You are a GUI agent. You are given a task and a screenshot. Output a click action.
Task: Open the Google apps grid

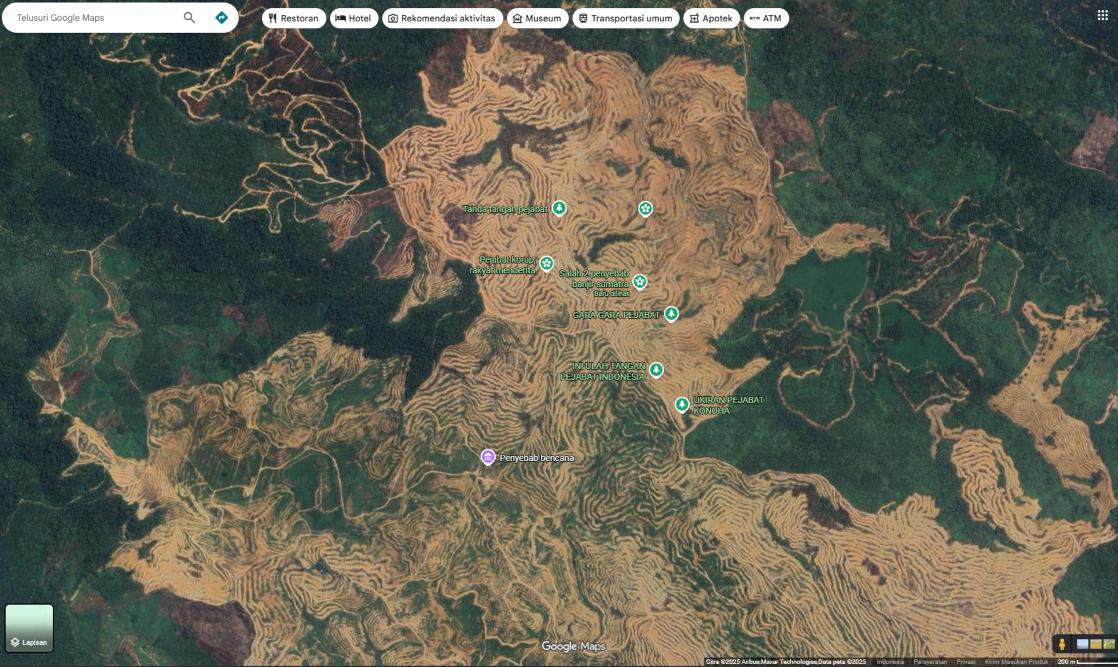(1103, 15)
